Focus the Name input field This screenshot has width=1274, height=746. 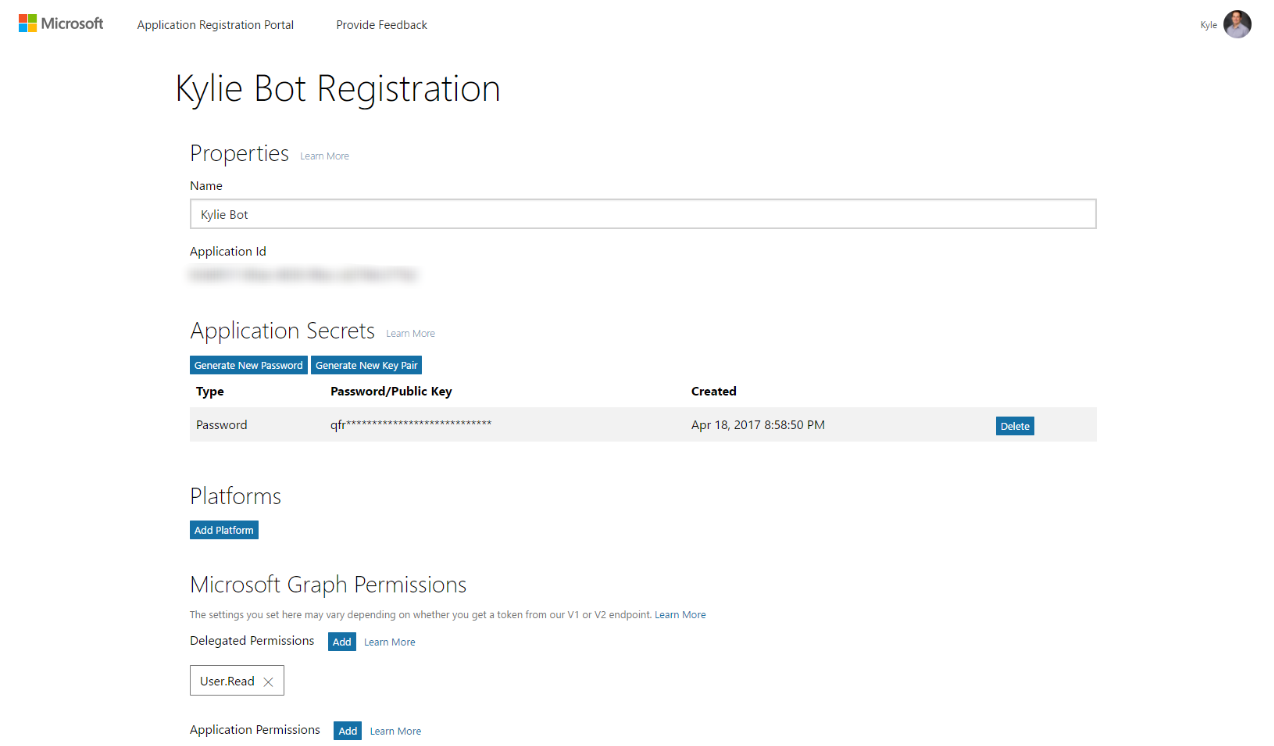click(642, 214)
